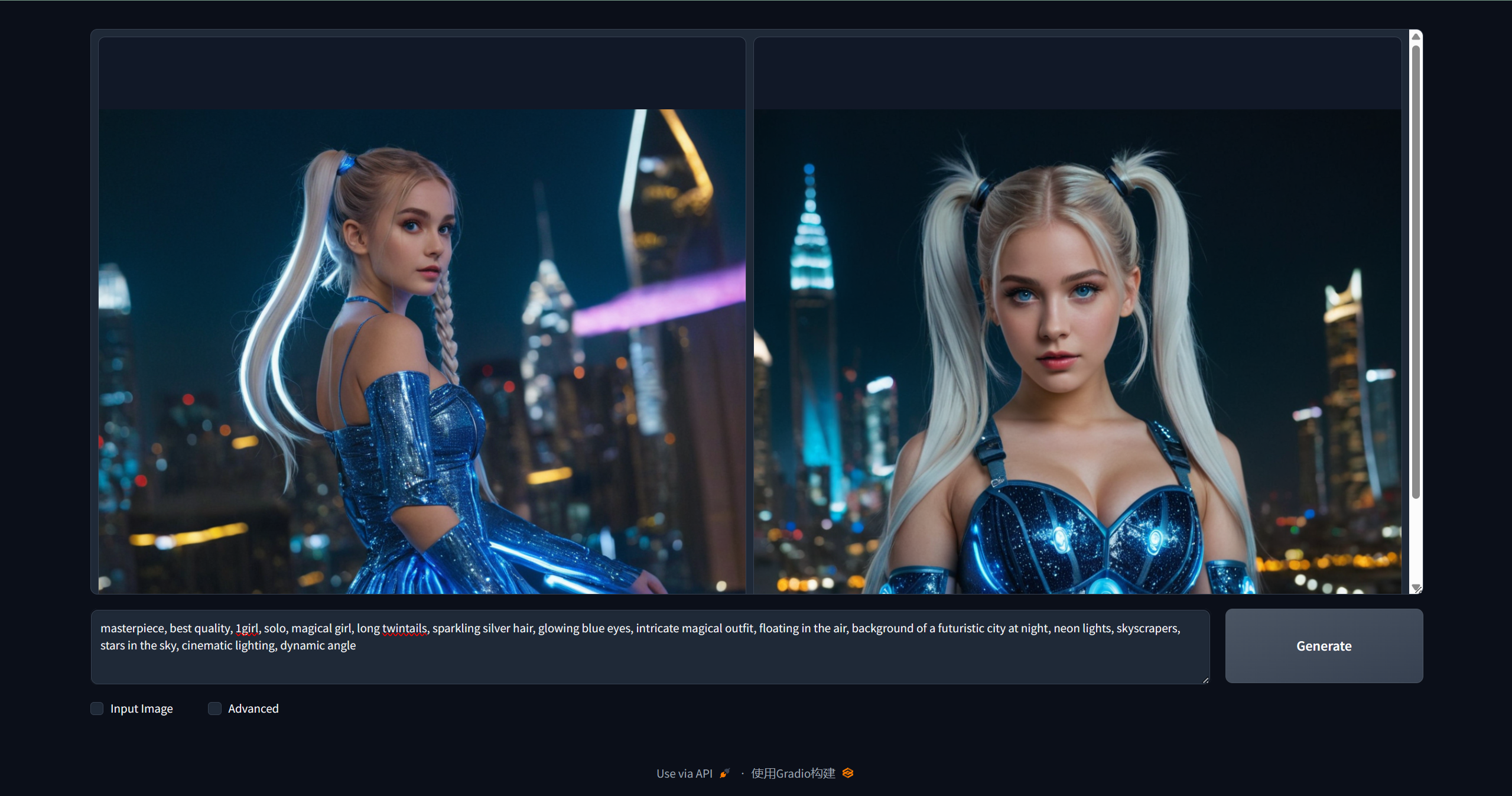Click empty scrollbar track below the thumb
This screenshot has height=796, width=1512.
[x=1416, y=541]
